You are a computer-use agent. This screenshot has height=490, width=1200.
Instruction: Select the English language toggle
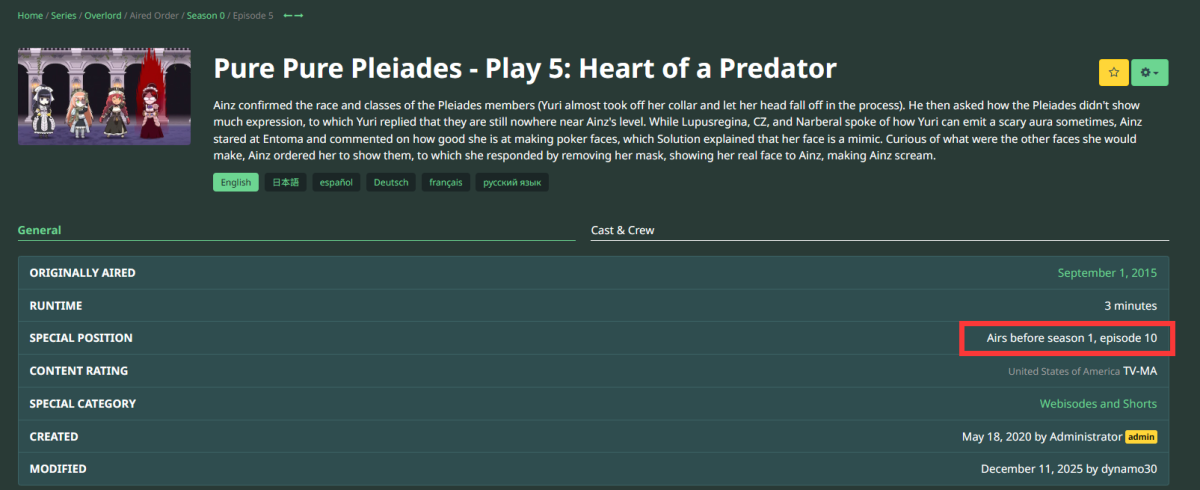236,182
